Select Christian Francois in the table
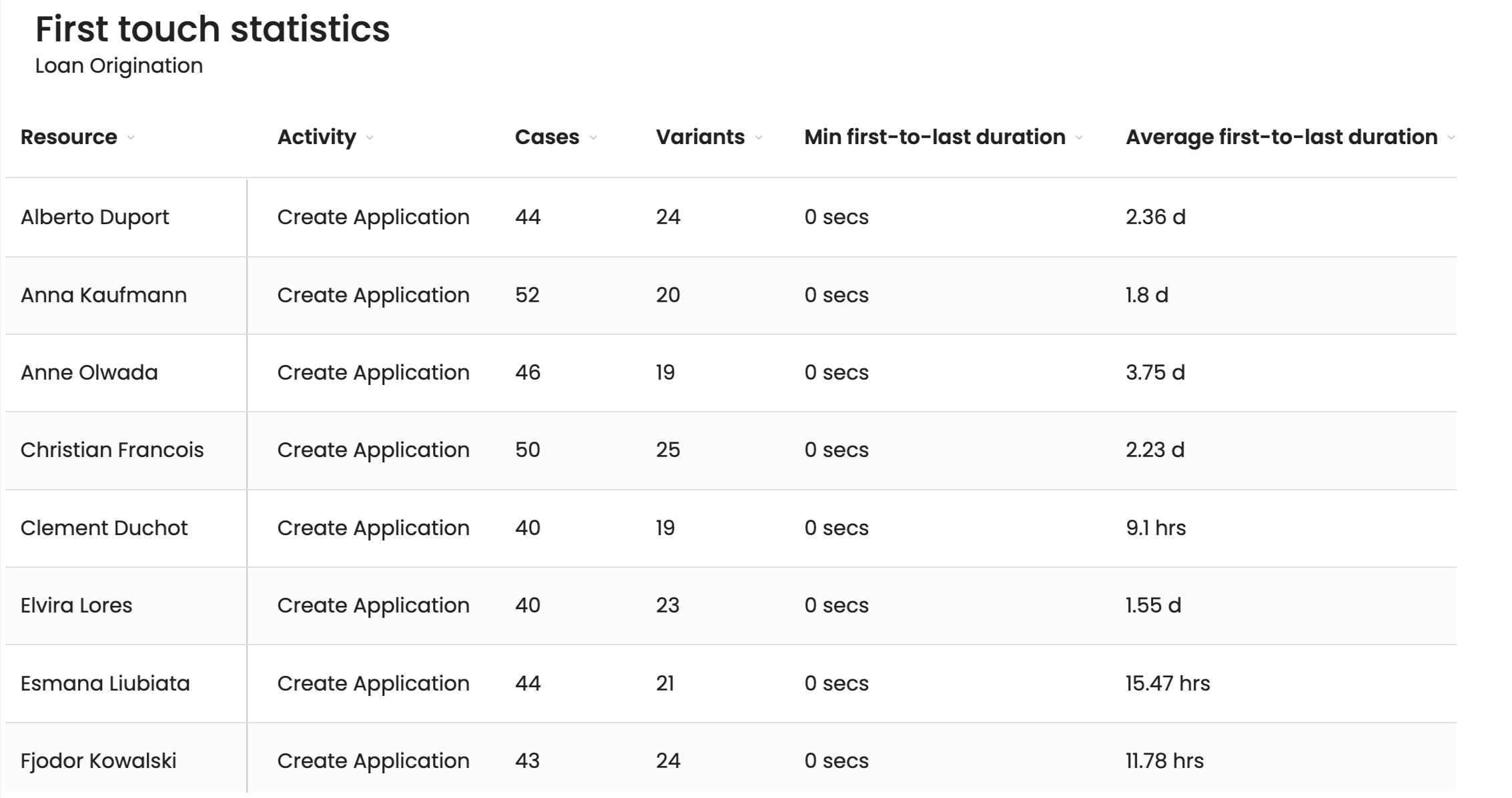1512x798 pixels. (112, 450)
